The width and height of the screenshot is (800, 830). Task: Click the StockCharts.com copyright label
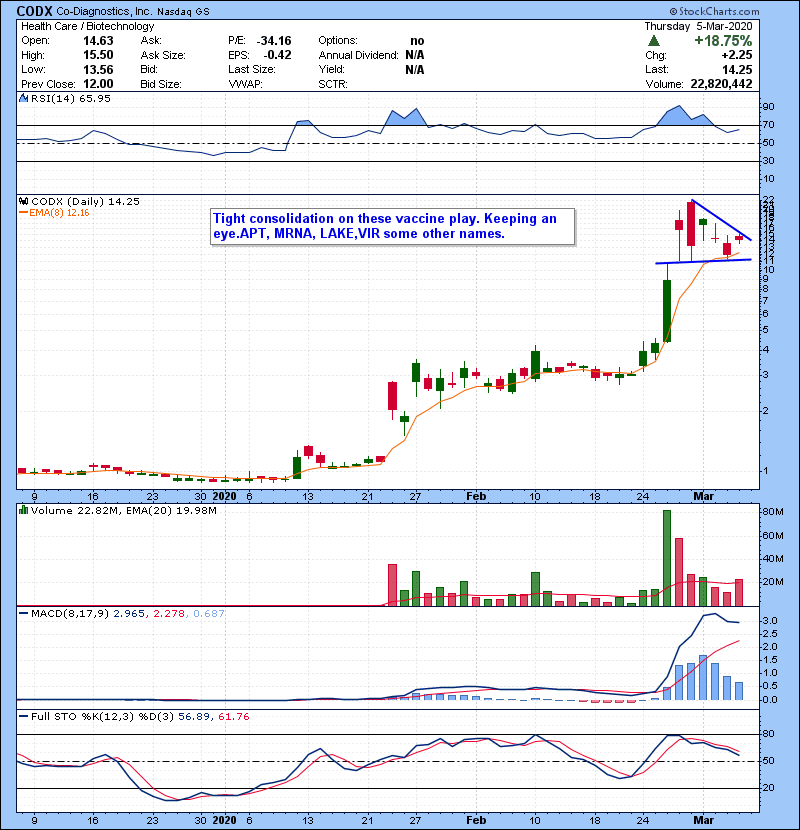click(x=714, y=11)
